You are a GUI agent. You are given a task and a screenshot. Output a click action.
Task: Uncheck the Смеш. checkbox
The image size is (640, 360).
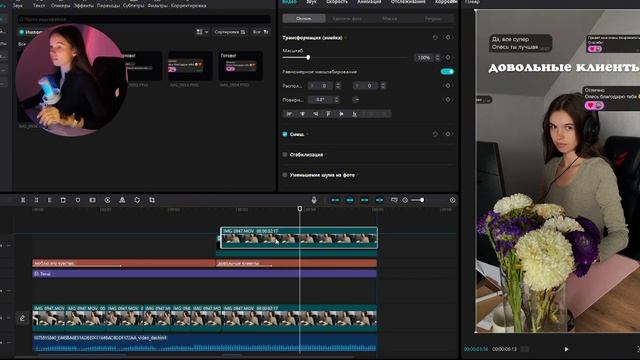[285, 134]
